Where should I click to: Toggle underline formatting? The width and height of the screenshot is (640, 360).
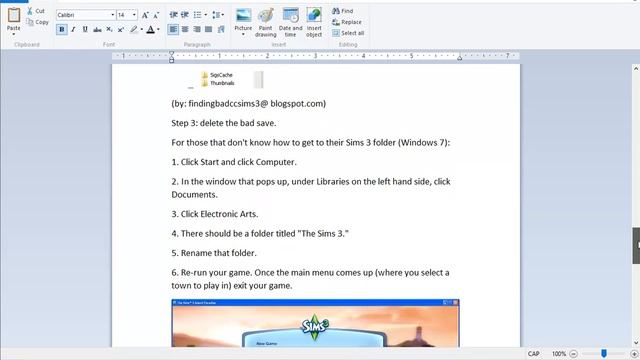(x=85, y=29)
